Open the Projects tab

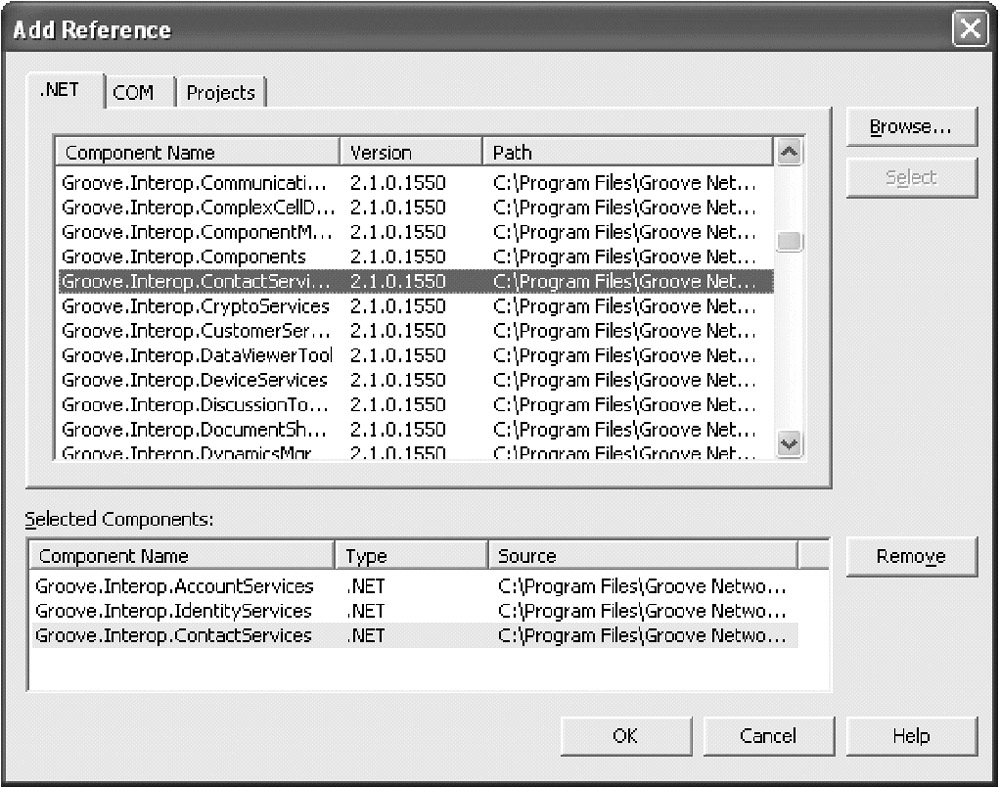pos(220,93)
